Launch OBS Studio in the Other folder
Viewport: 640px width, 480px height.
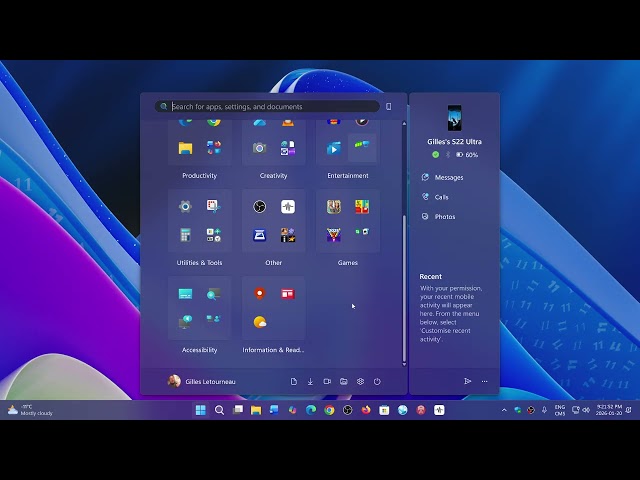[x=260, y=207]
